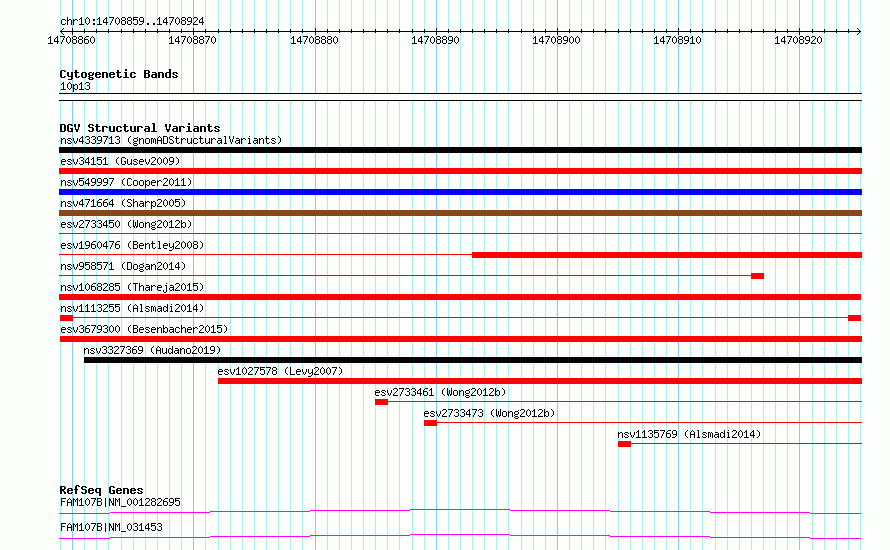Click ruler position 14708920

[x=798, y=40]
